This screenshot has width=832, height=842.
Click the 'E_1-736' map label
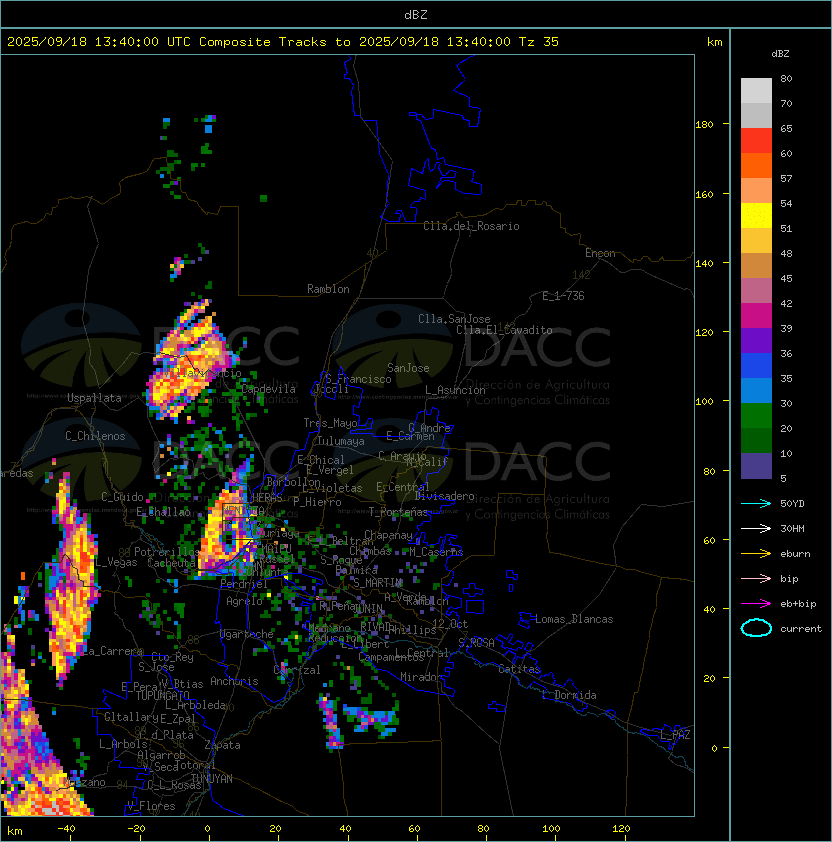point(563,296)
